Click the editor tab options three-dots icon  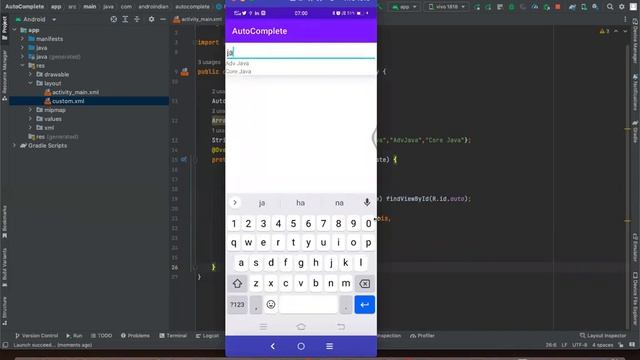pyautogui.click(x=625, y=19)
